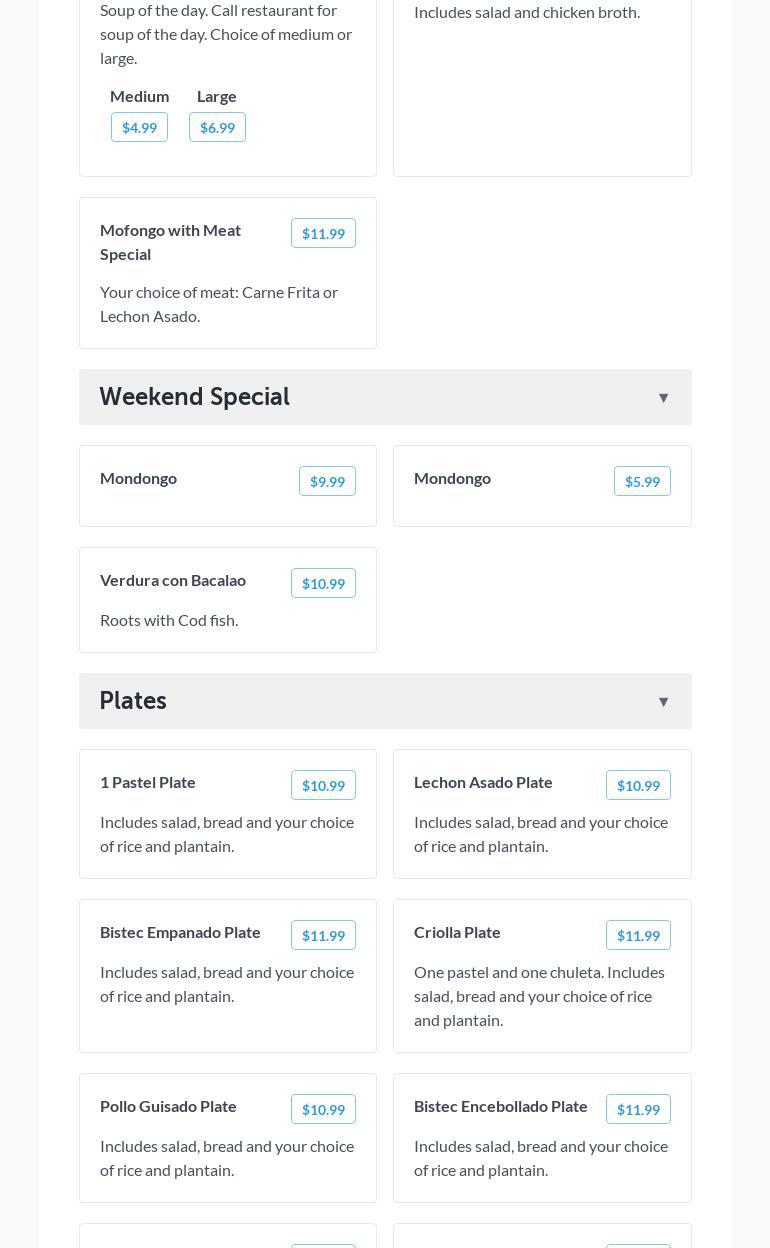770x1248 pixels.
Task: Open the Mofongo with Meat Special title
Action: tap(170, 242)
